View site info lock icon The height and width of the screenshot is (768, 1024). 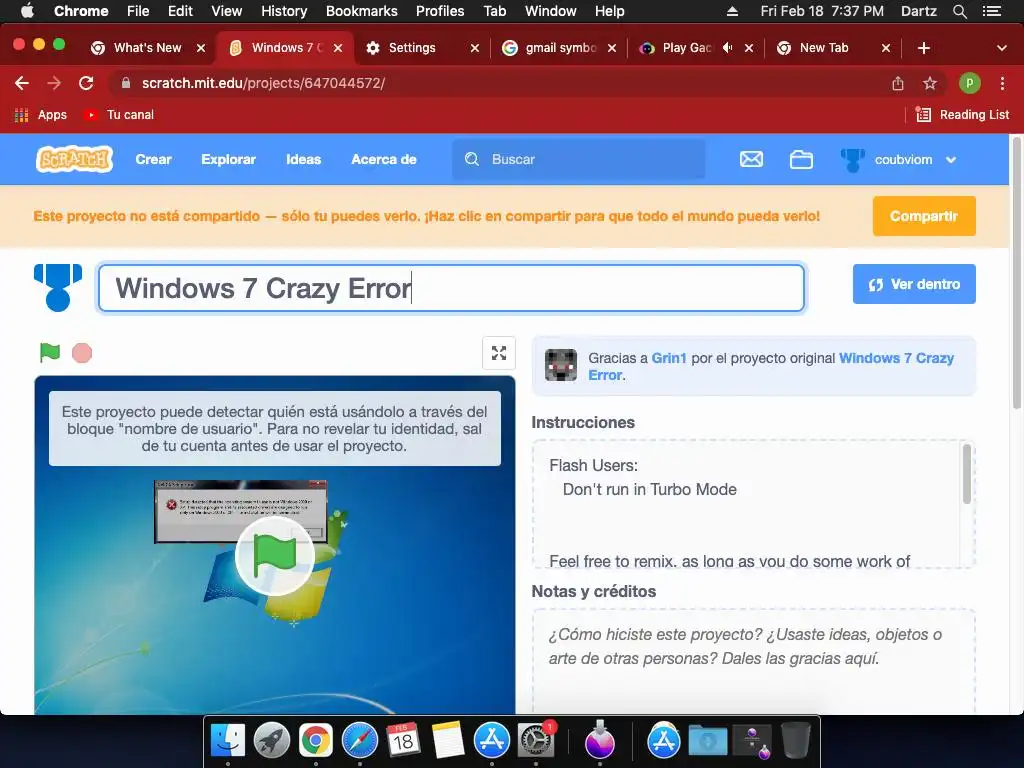coord(126,83)
